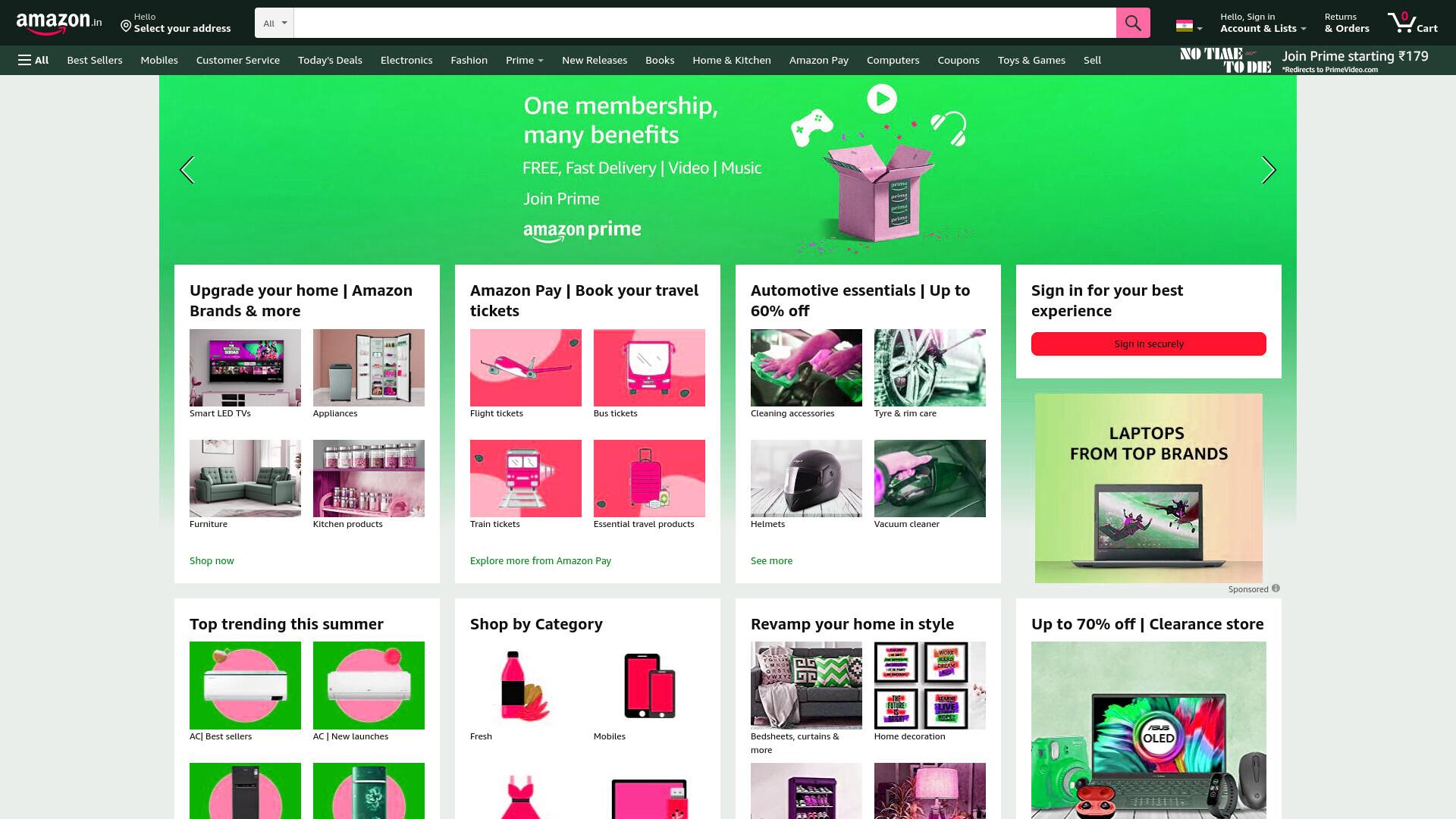
Task: Open Today's Deals nav item
Action: (330, 60)
